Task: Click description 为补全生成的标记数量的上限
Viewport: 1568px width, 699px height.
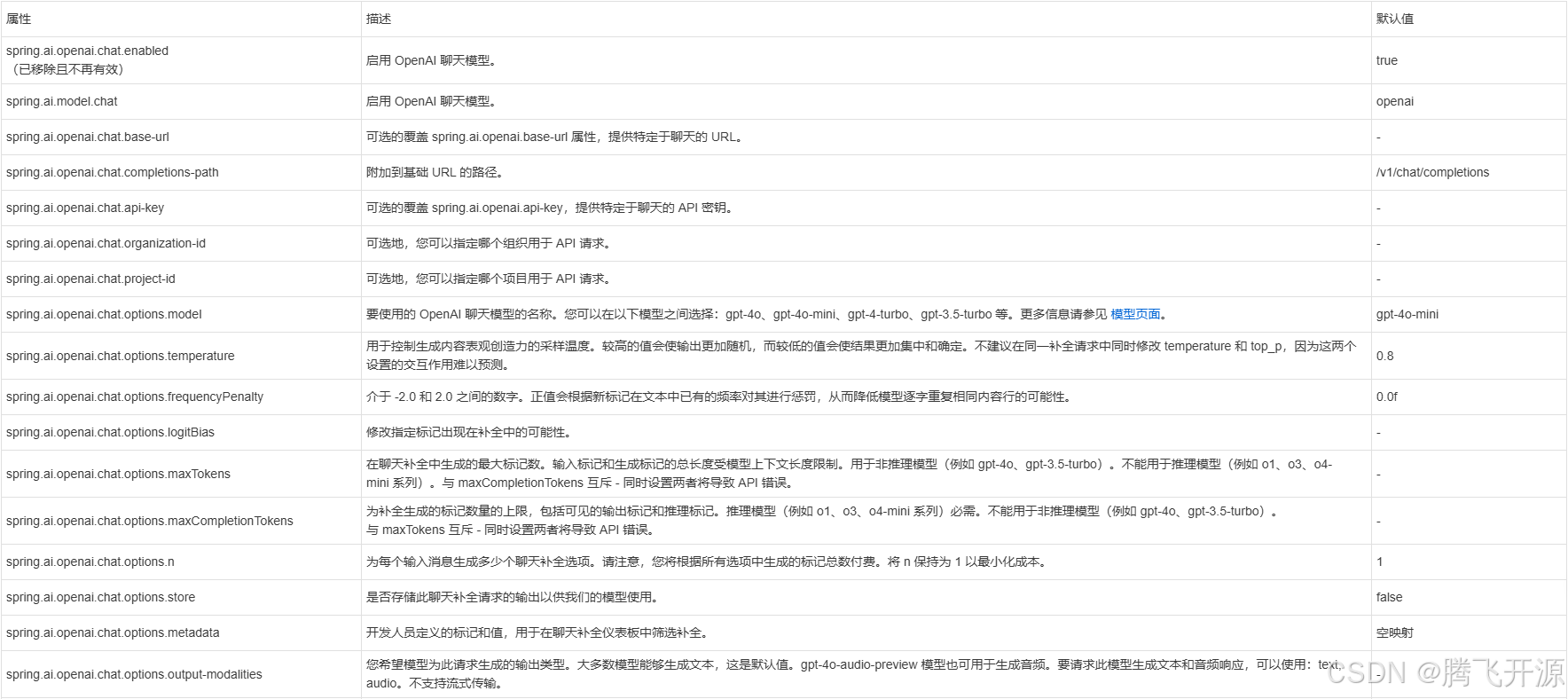Action: (822, 521)
